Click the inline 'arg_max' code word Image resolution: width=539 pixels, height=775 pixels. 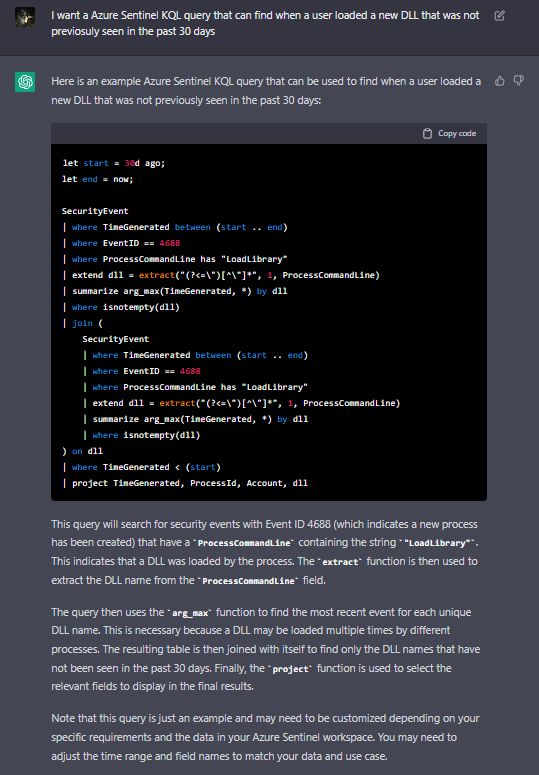(190, 613)
